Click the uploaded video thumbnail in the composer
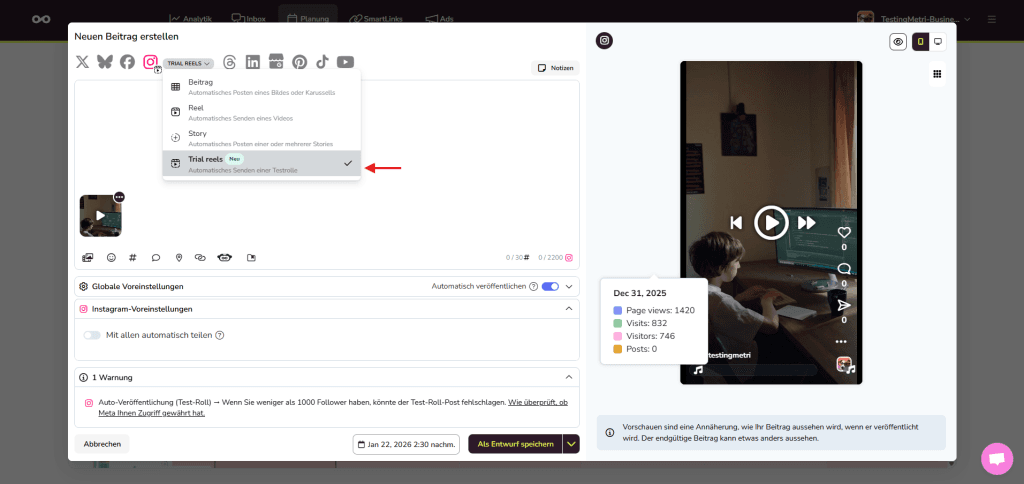 coord(100,216)
